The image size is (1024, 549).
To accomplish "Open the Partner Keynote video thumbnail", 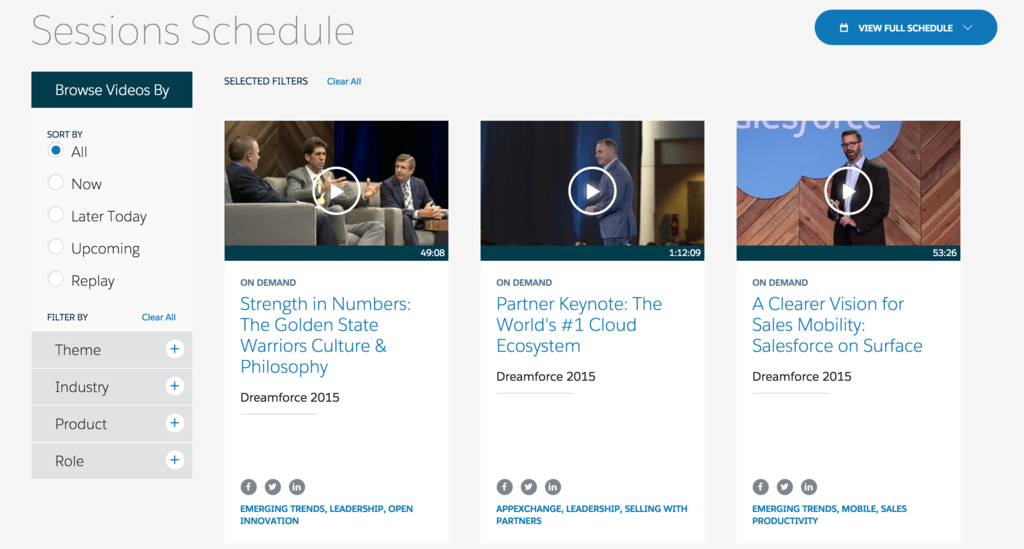I will click(592, 190).
